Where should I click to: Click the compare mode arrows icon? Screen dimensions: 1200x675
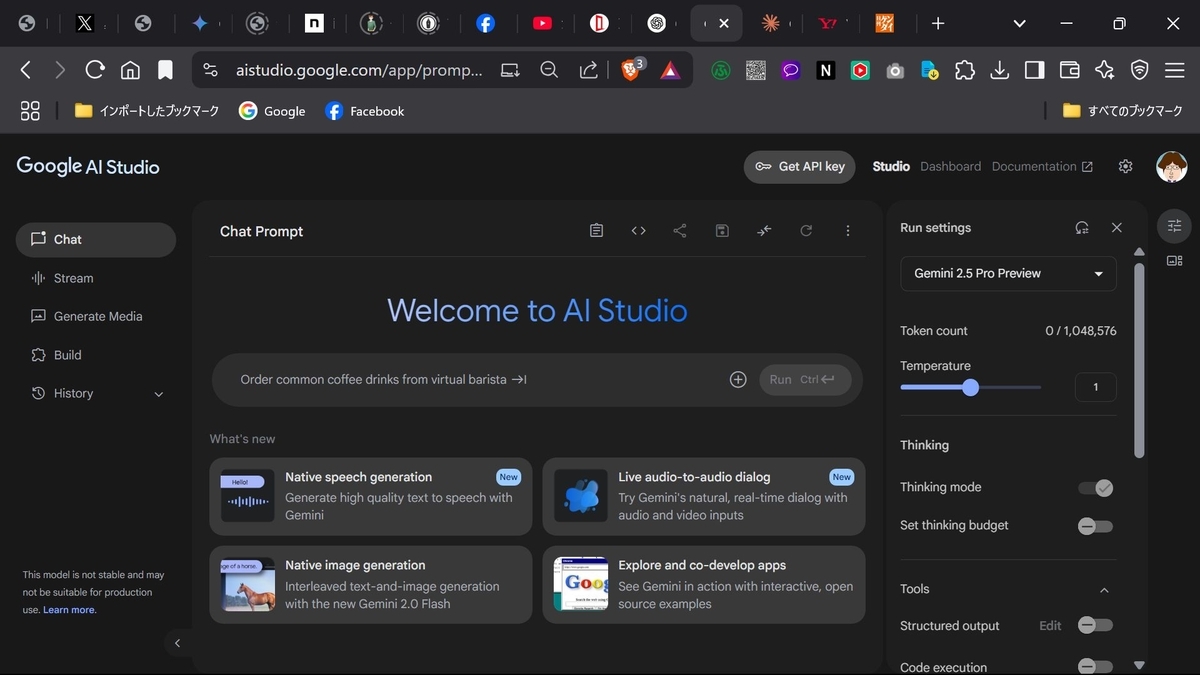[x=764, y=231]
